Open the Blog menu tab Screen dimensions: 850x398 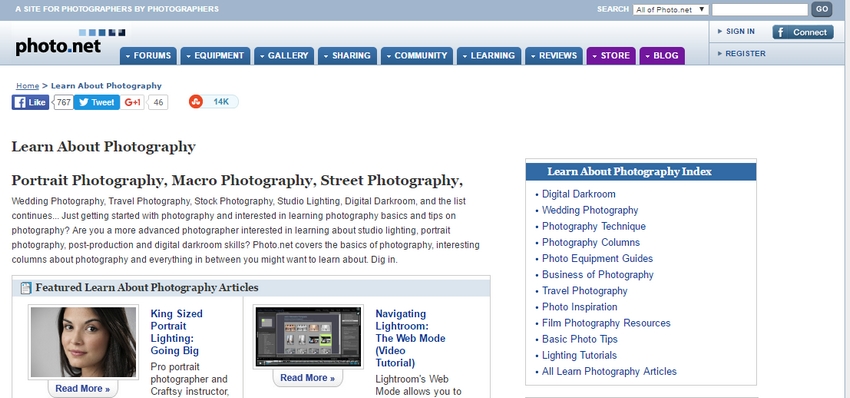(662, 55)
